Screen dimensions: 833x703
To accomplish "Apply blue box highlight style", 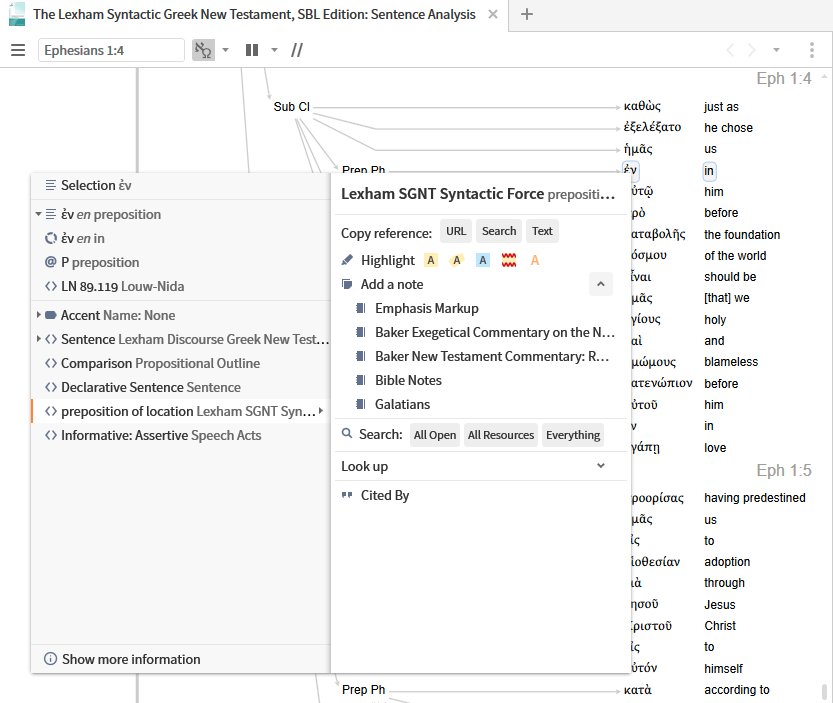I will pos(482,260).
